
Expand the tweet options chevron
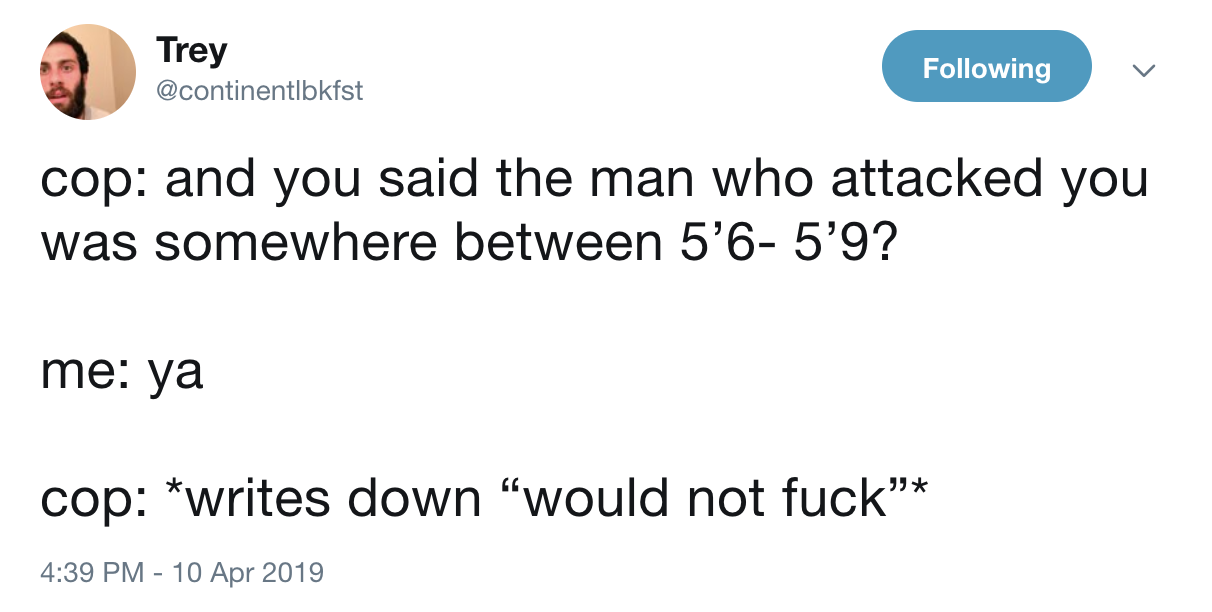point(1143,70)
